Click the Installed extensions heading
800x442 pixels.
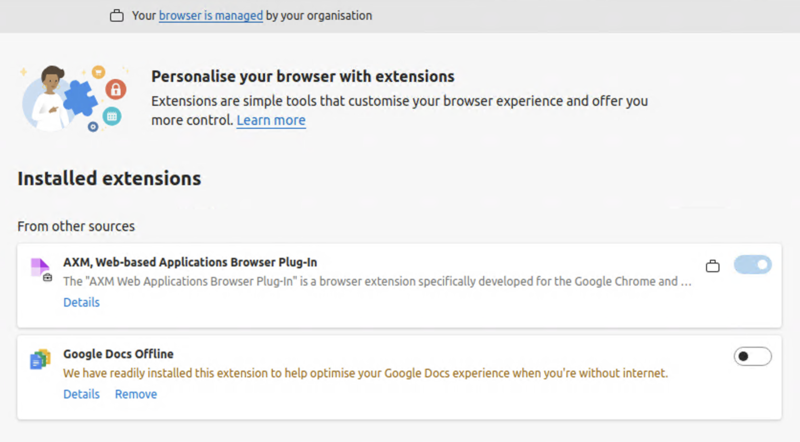(109, 179)
